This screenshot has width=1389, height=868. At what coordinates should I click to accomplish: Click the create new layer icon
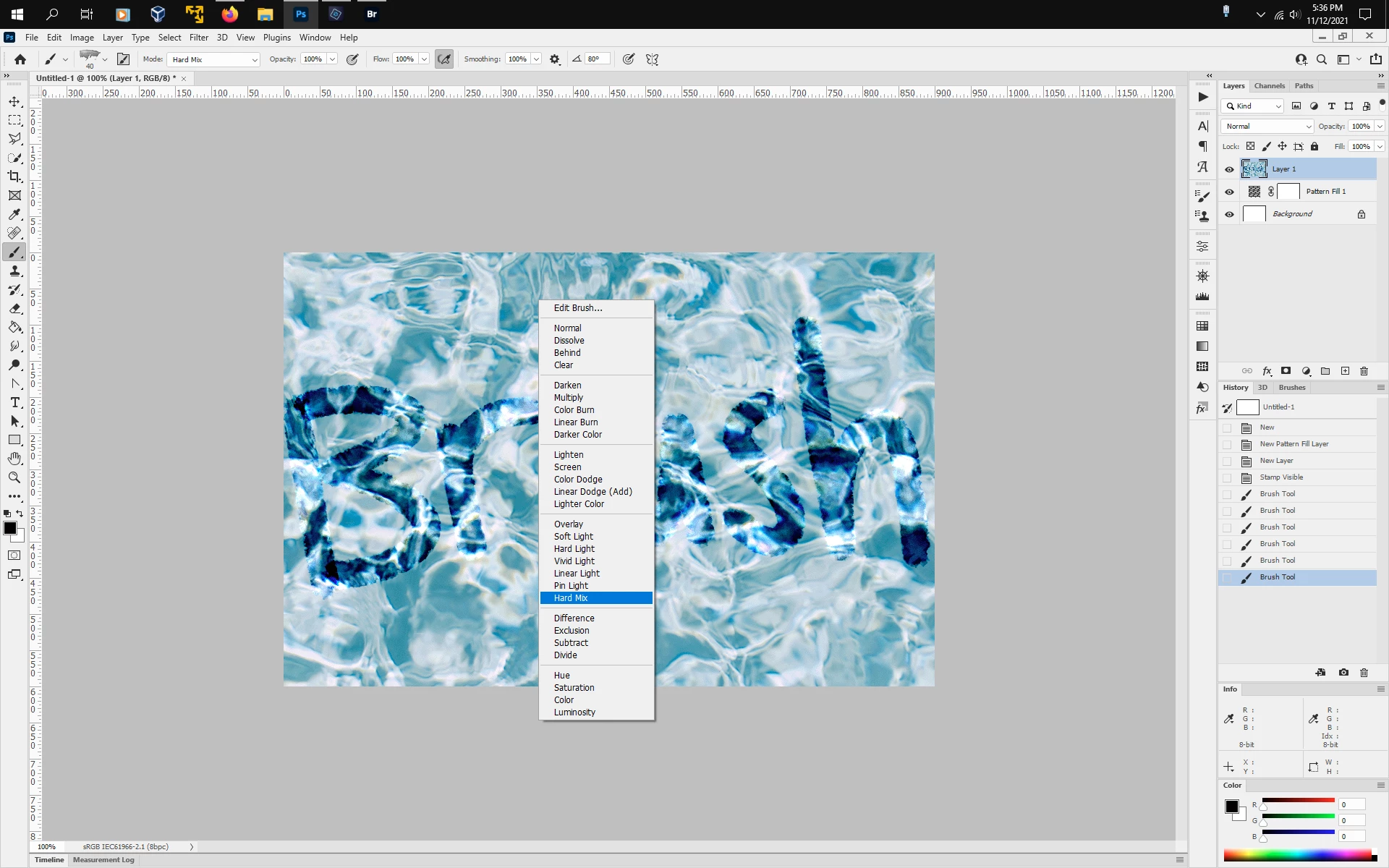[1345, 371]
